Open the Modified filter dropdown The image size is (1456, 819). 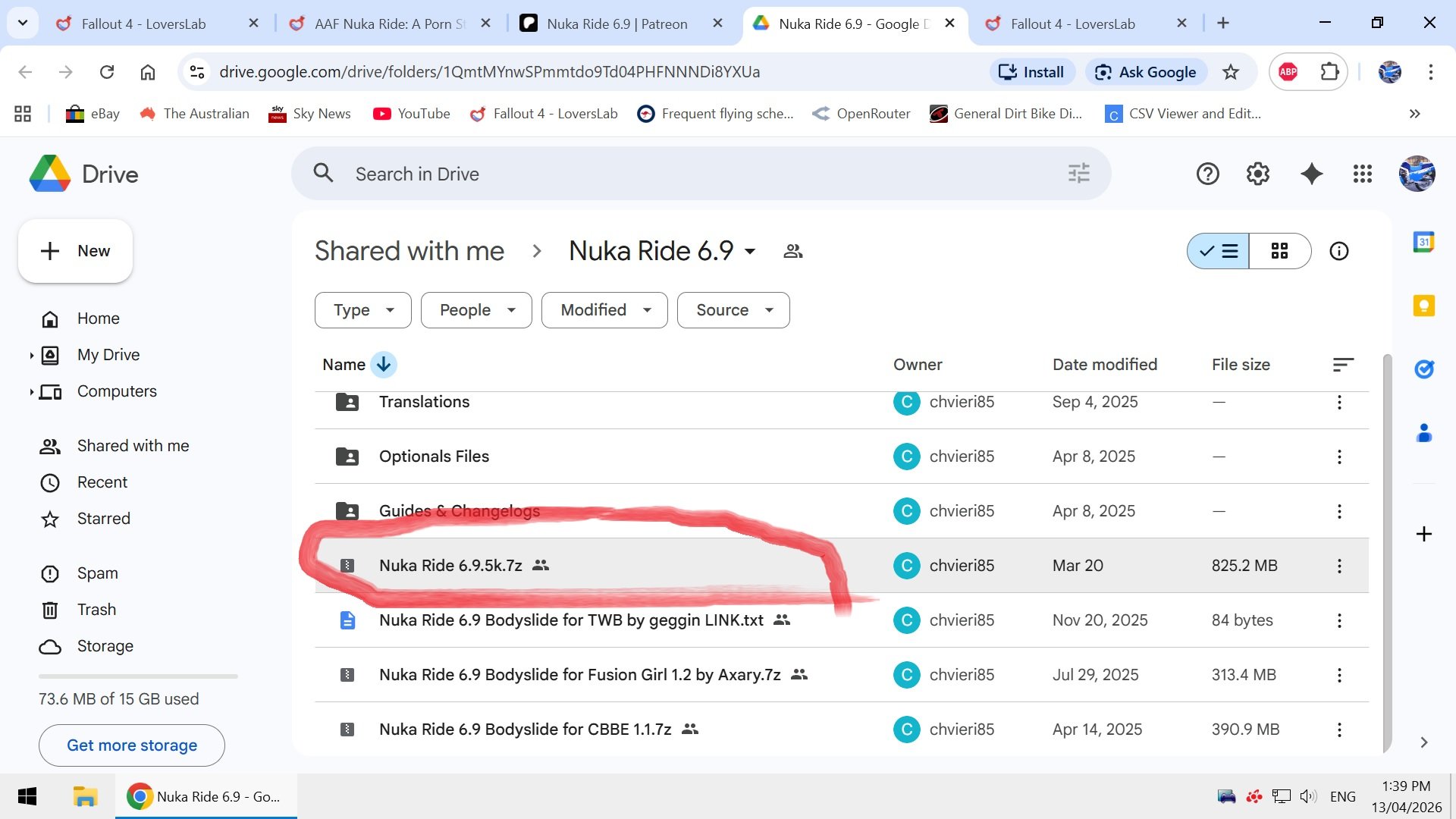[604, 310]
